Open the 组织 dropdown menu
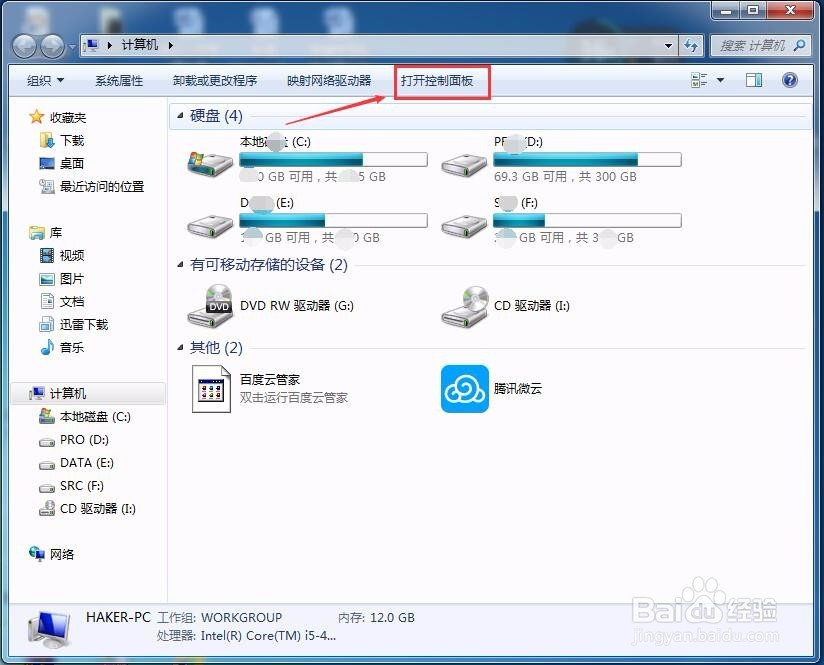This screenshot has width=824, height=665. click(44, 80)
